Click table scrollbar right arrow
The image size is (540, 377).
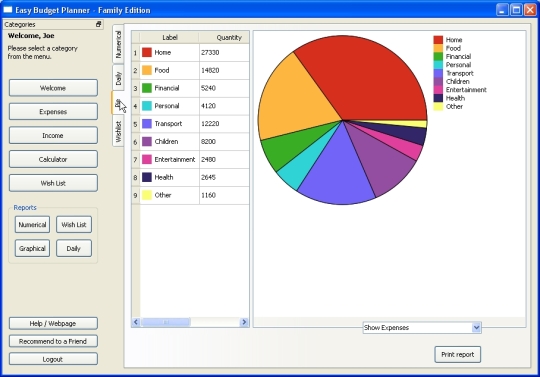tap(244, 322)
